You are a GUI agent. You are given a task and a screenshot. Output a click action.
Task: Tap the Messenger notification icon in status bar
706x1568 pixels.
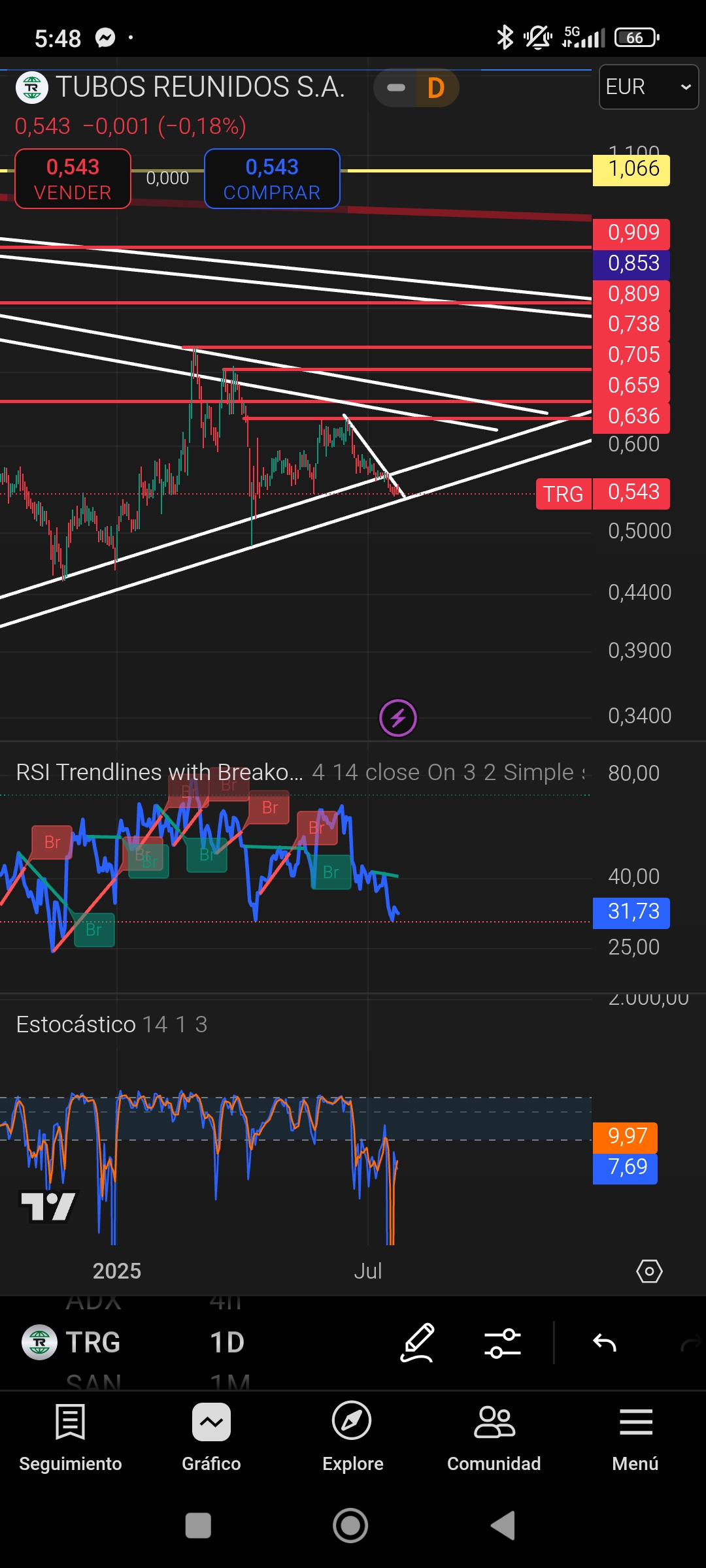click(x=105, y=38)
